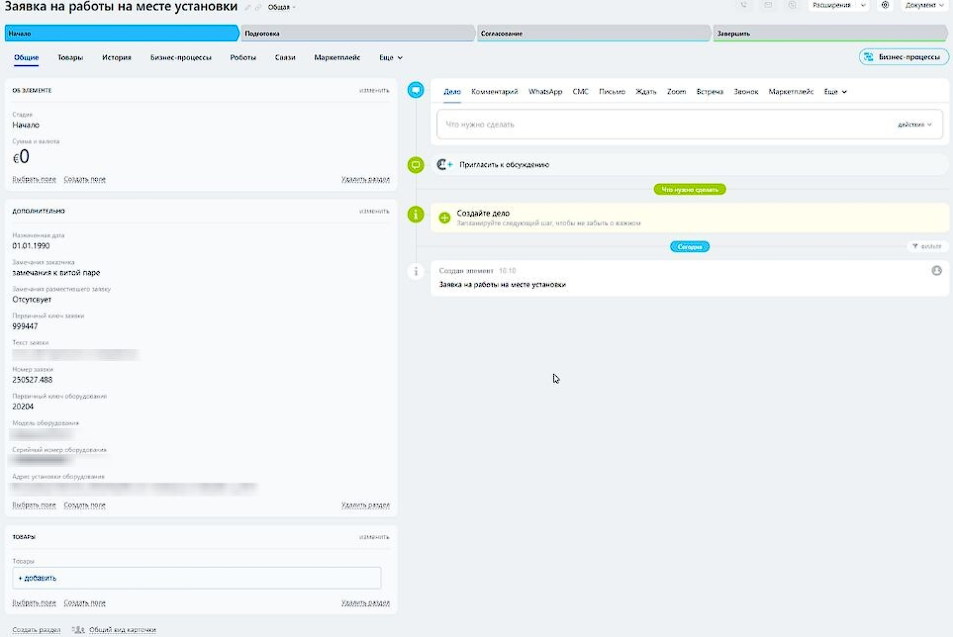Viewport: 953px width, 637px height.
Task: Select the WhatsApp tab in timeline
Action: (x=545, y=91)
